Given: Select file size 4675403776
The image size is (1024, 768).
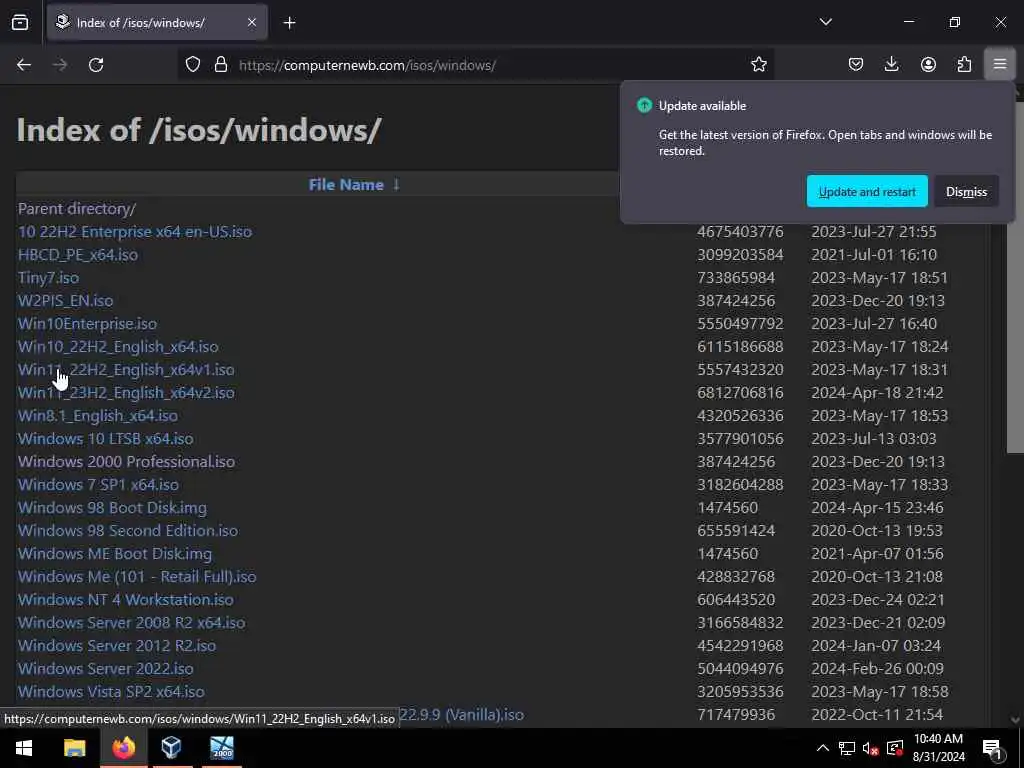Looking at the screenshot, I should tap(740, 232).
